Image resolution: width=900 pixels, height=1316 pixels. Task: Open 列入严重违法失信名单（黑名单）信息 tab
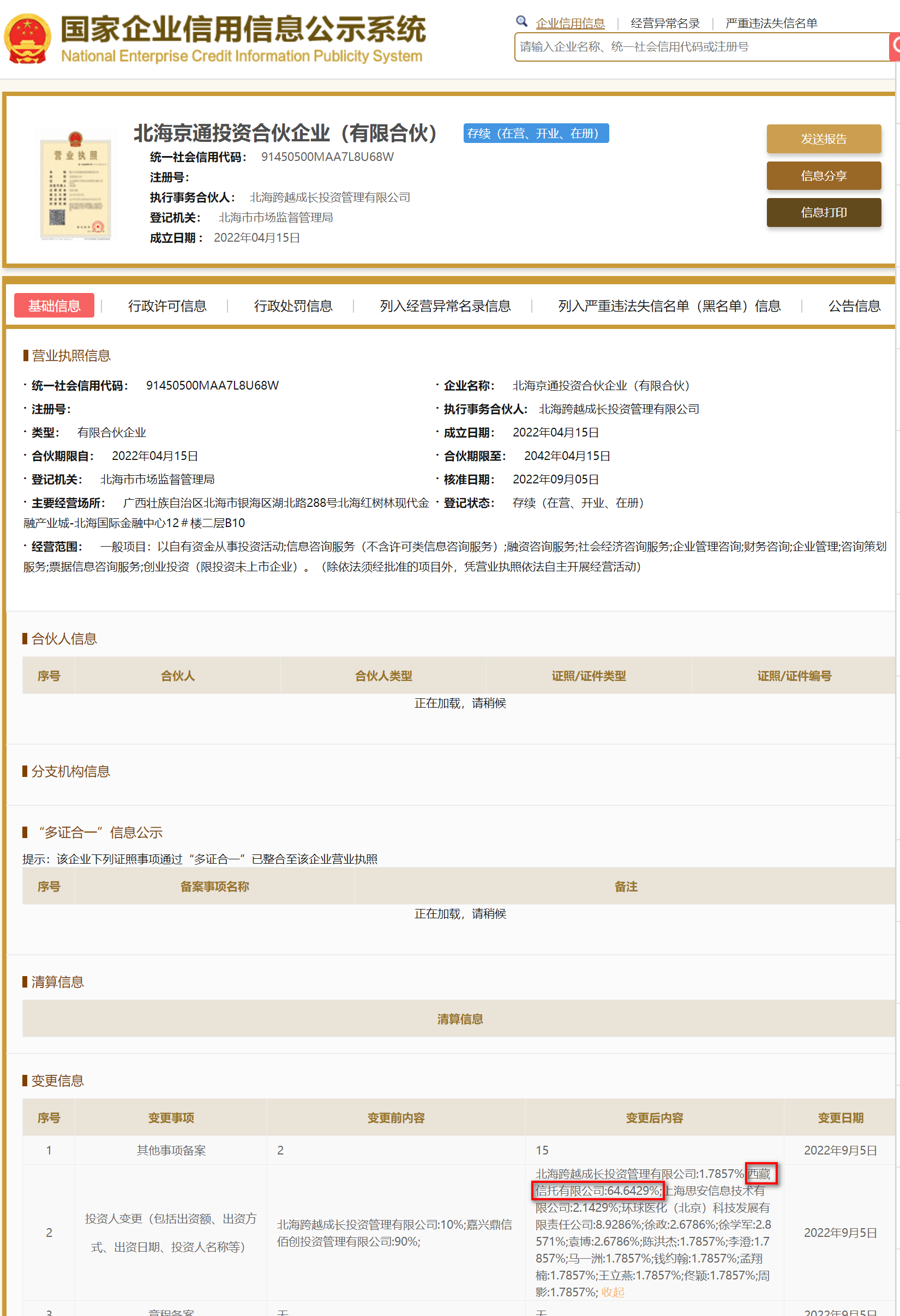point(669,306)
